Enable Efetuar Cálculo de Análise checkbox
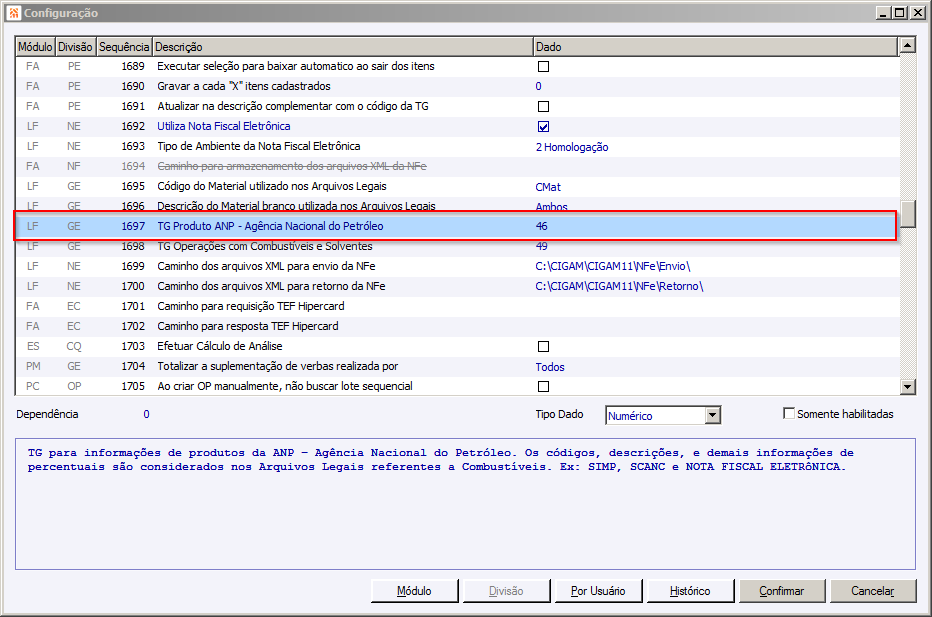This screenshot has width=932, height=617. pyautogui.click(x=543, y=347)
